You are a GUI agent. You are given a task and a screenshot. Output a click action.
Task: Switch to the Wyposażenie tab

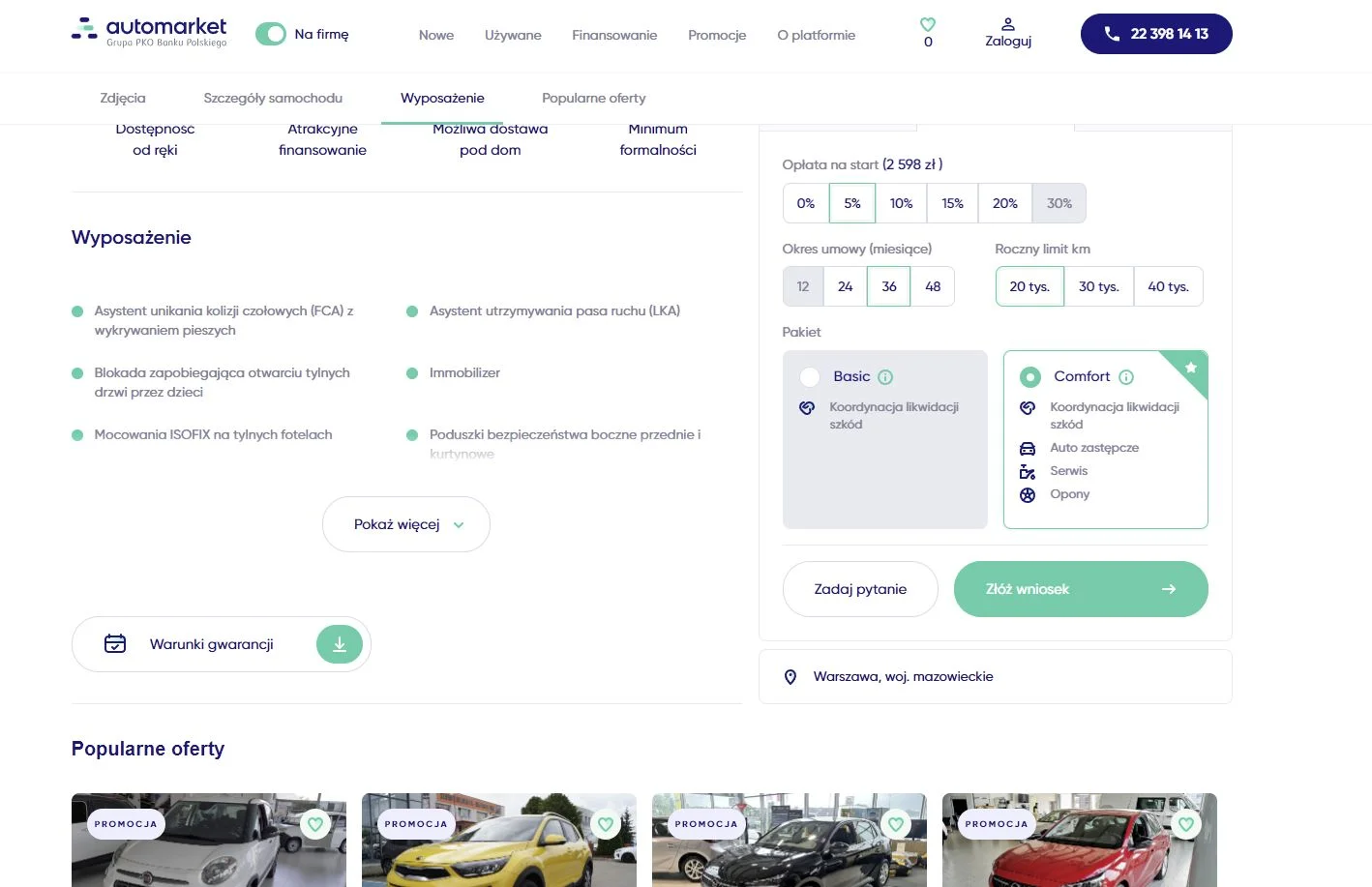442,98
